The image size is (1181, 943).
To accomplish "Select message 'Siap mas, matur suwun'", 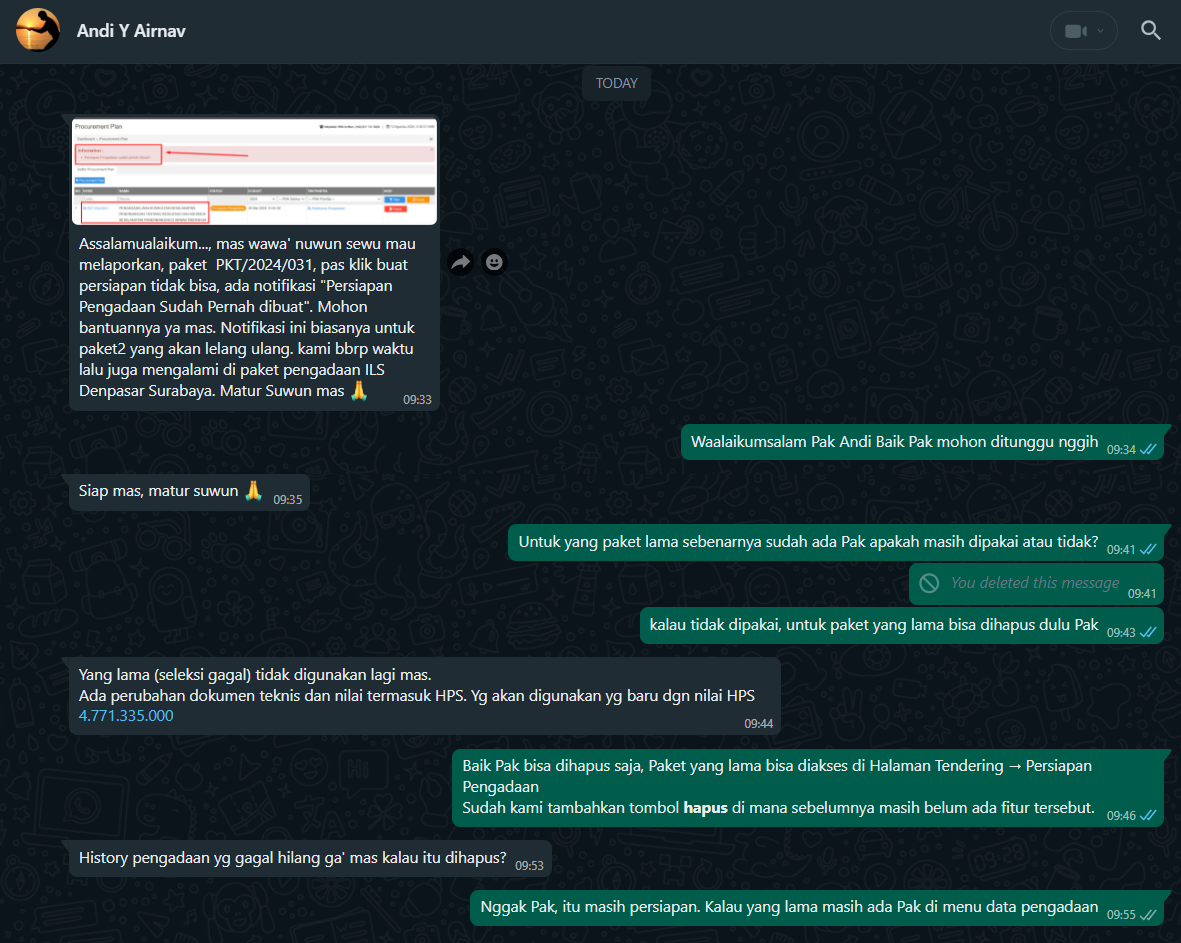I will click(189, 492).
